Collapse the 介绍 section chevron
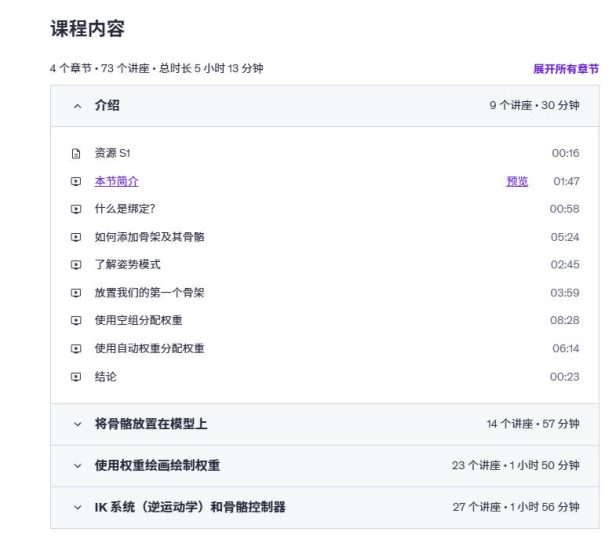The image size is (616, 550). point(78,106)
